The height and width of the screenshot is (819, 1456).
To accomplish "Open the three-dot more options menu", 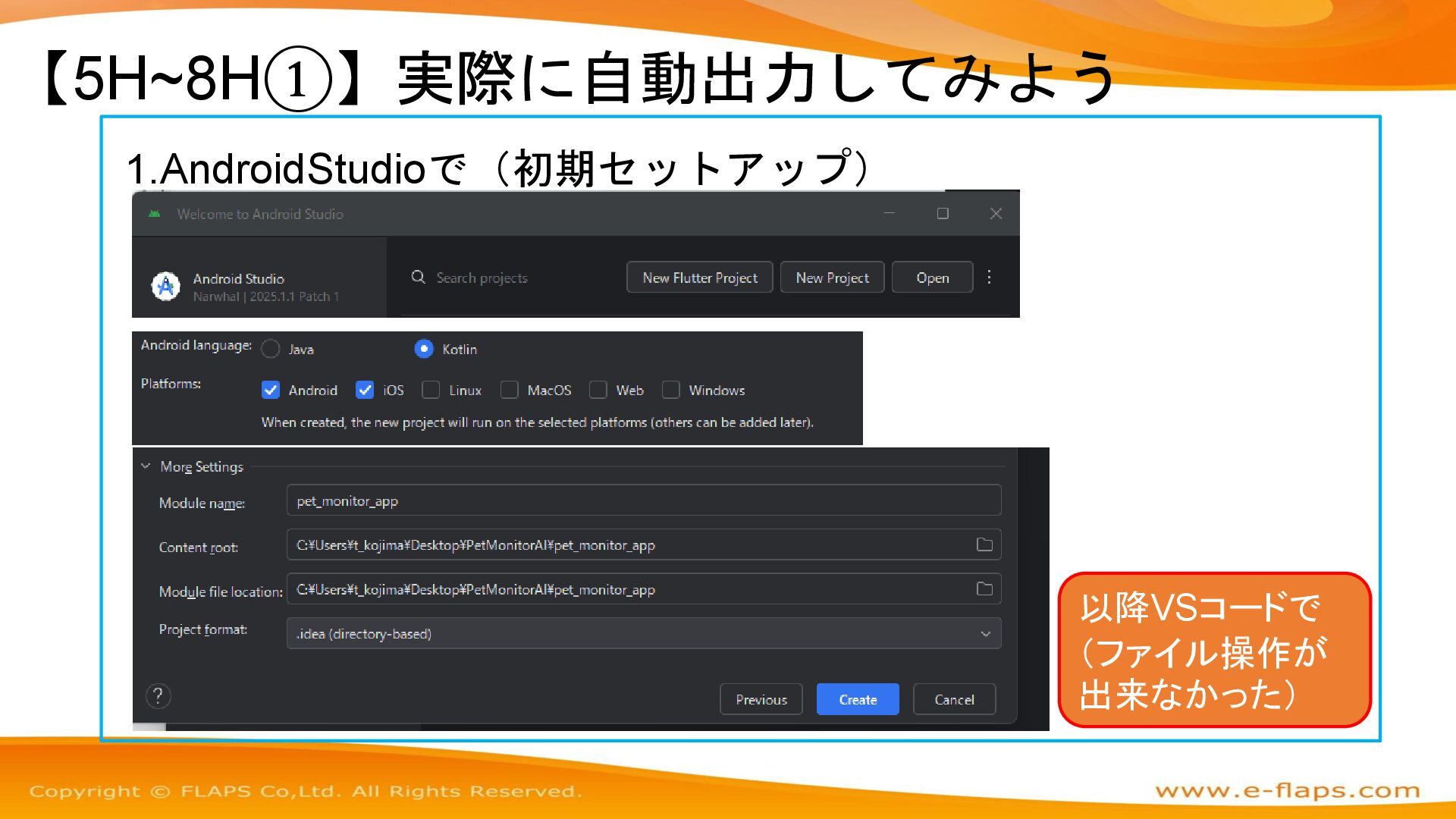I will point(989,277).
